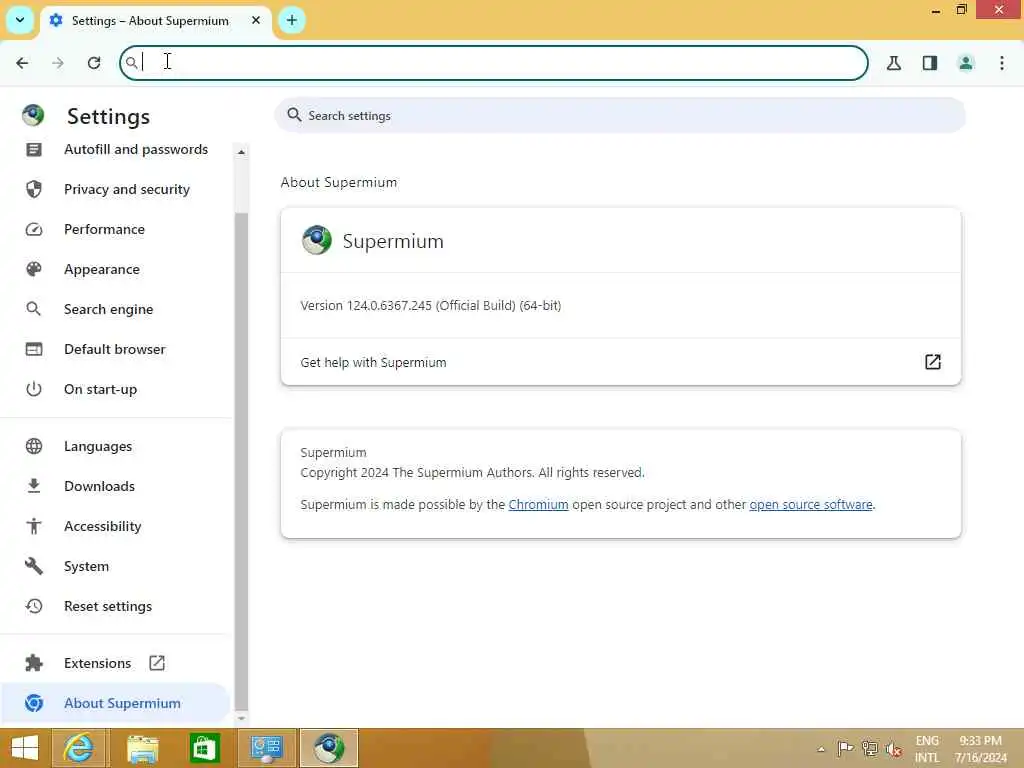Open Search engine settings

click(108, 310)
